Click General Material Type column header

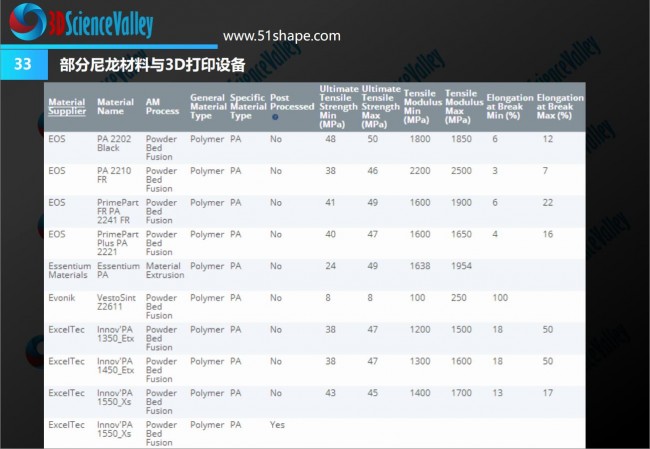tap(207, 106)
